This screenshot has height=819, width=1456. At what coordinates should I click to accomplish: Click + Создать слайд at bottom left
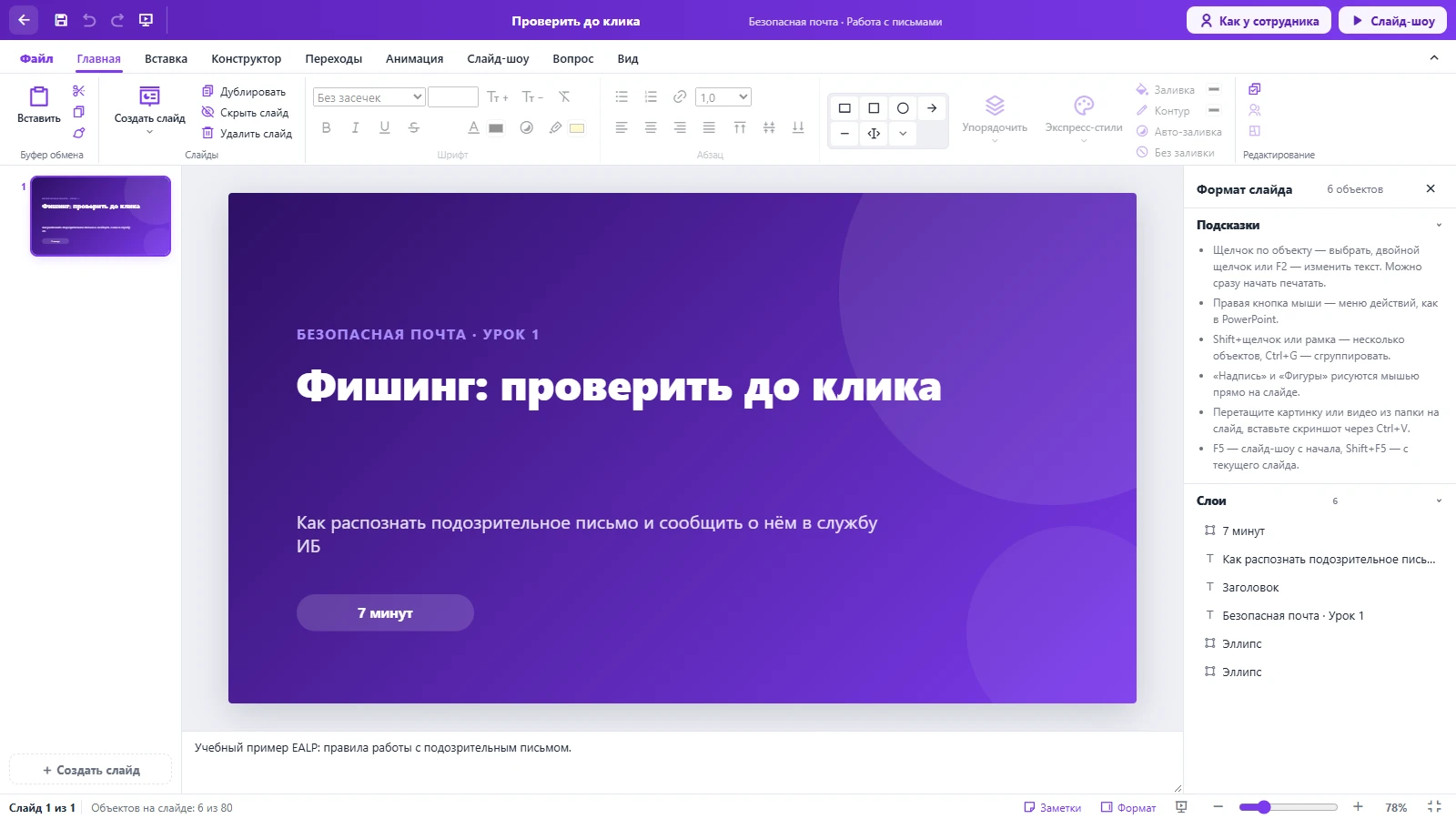pos(91,770)
